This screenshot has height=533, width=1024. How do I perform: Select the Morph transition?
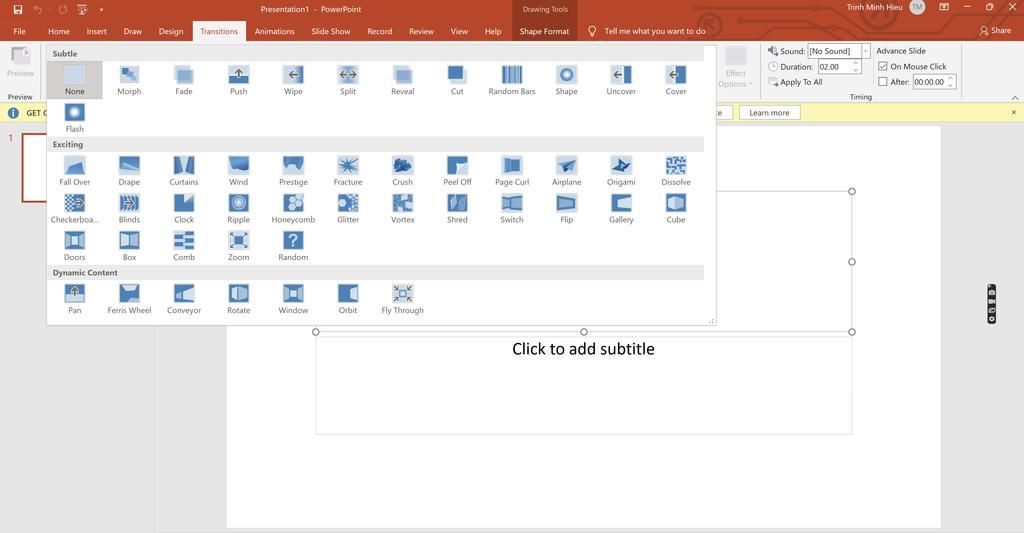tap(129, 80)
